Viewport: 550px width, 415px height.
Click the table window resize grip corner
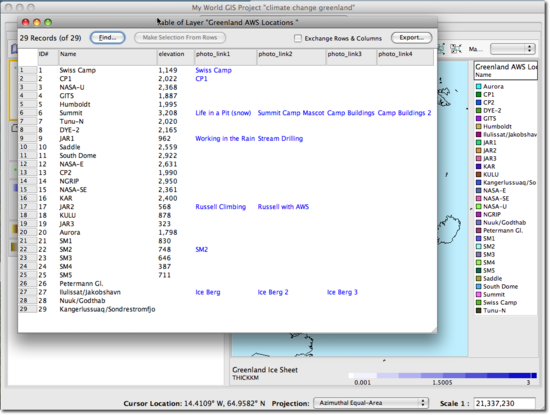434,329
